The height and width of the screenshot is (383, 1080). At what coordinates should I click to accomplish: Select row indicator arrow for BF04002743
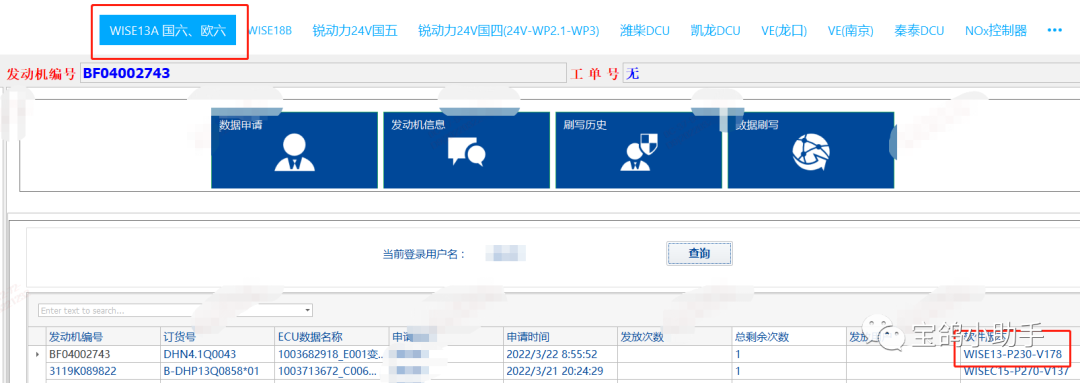(x=38, y=354)
